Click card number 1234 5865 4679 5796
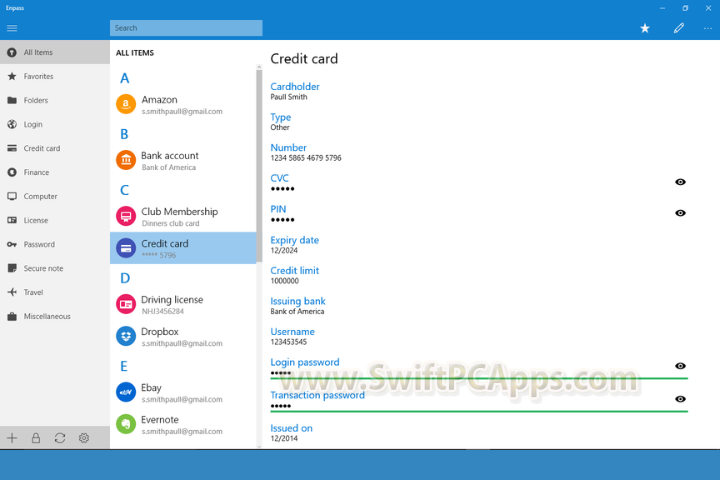Screen dimensions: 720x480 coord(306,158)
